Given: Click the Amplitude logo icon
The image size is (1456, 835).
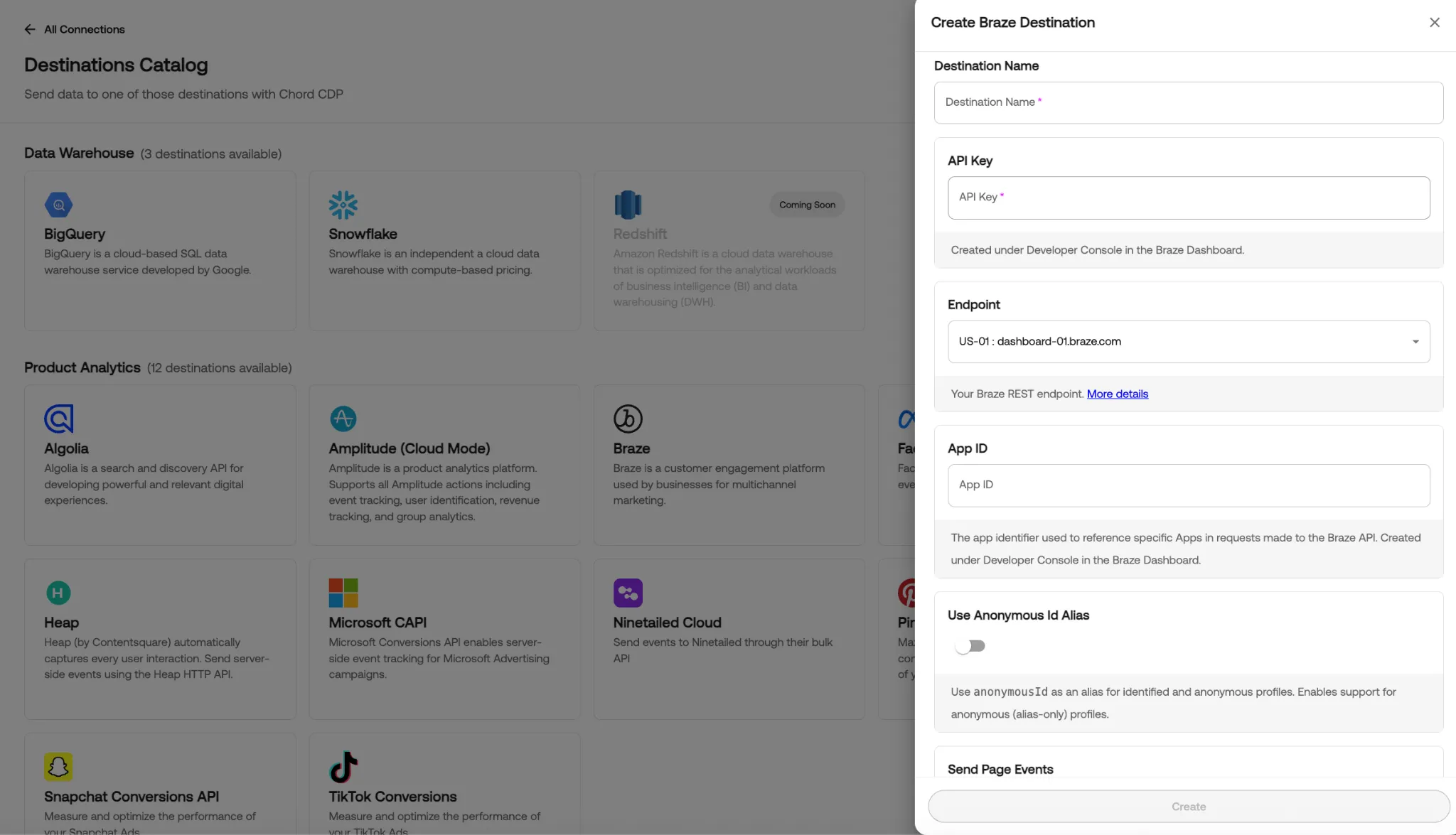Looking at the screenshot, I should click(343, 419).
